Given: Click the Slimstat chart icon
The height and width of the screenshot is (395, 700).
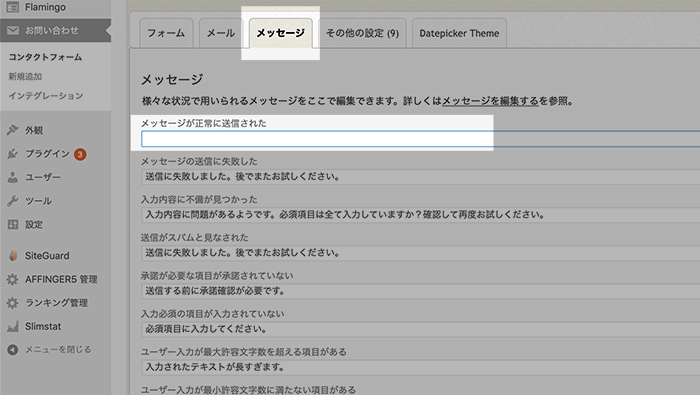Looking at the screenshot, I should (12, 326).
